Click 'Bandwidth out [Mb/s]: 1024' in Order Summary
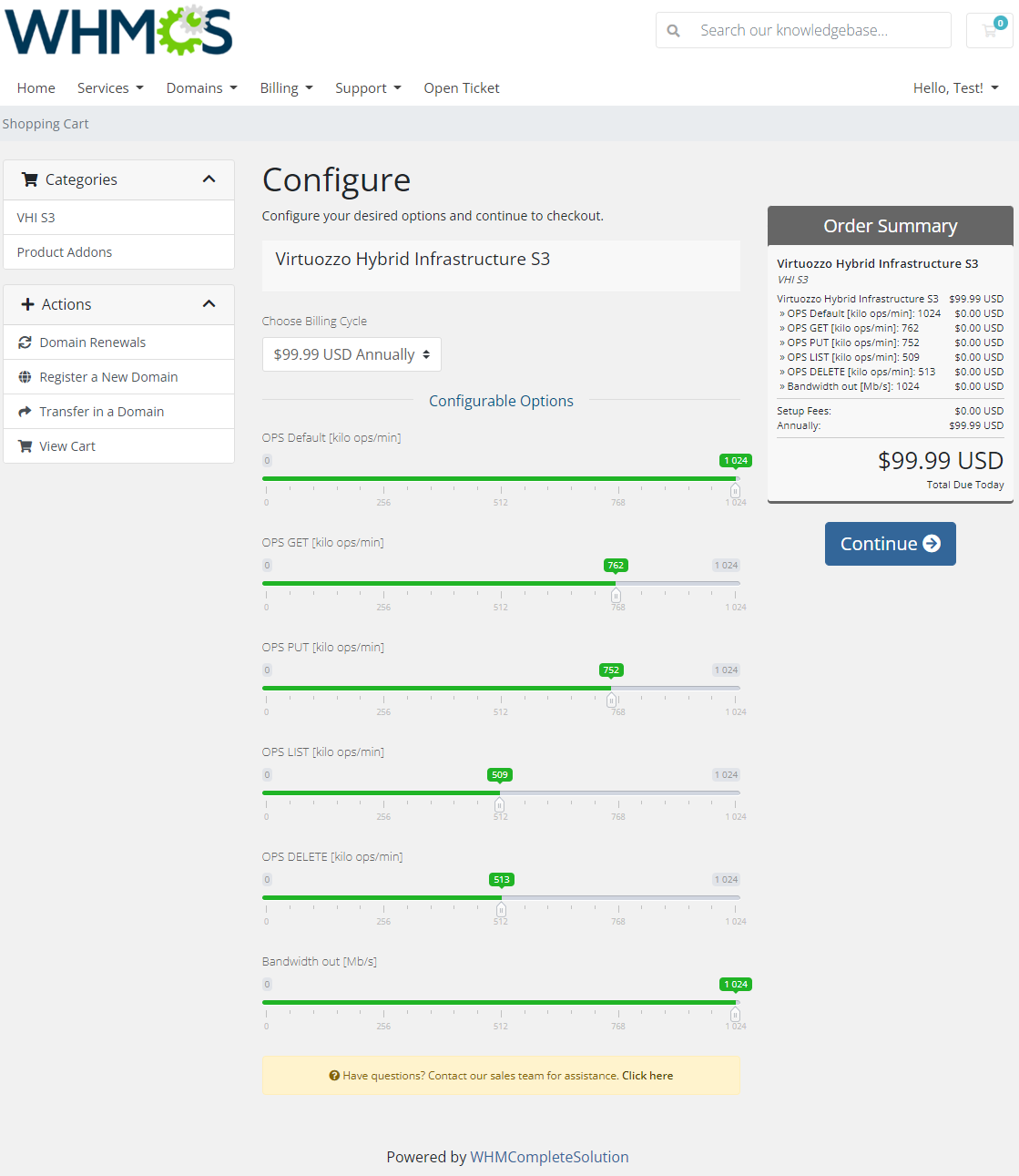The image size is (1019, 1176). [853, 386]
